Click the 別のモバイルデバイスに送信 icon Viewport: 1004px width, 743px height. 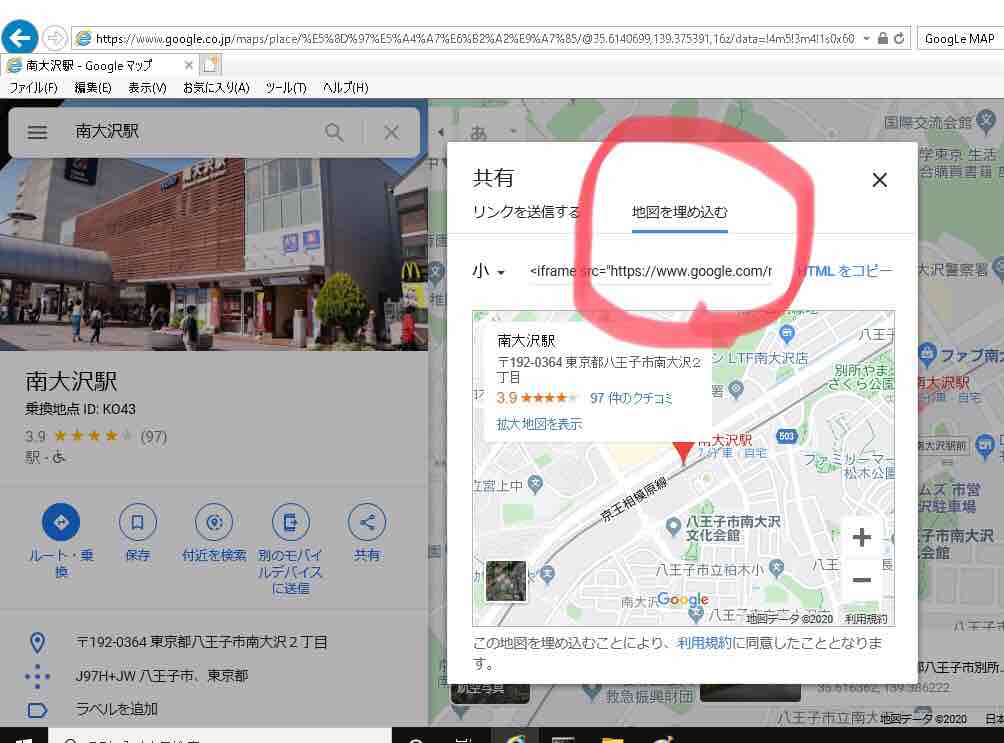click(x=290, y=522)
